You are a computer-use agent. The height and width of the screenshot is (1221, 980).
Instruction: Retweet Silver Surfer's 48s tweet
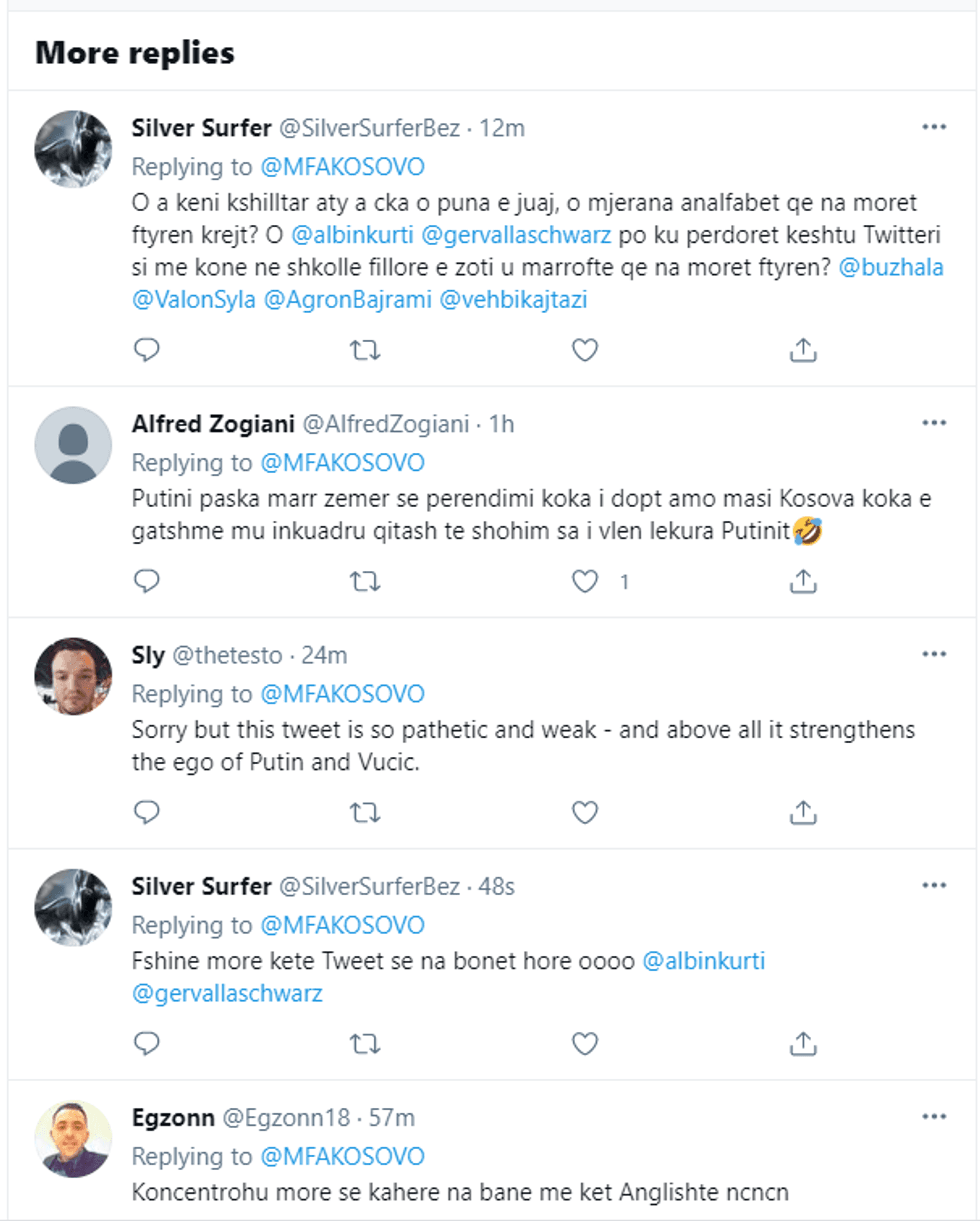tap(366, 1044)
